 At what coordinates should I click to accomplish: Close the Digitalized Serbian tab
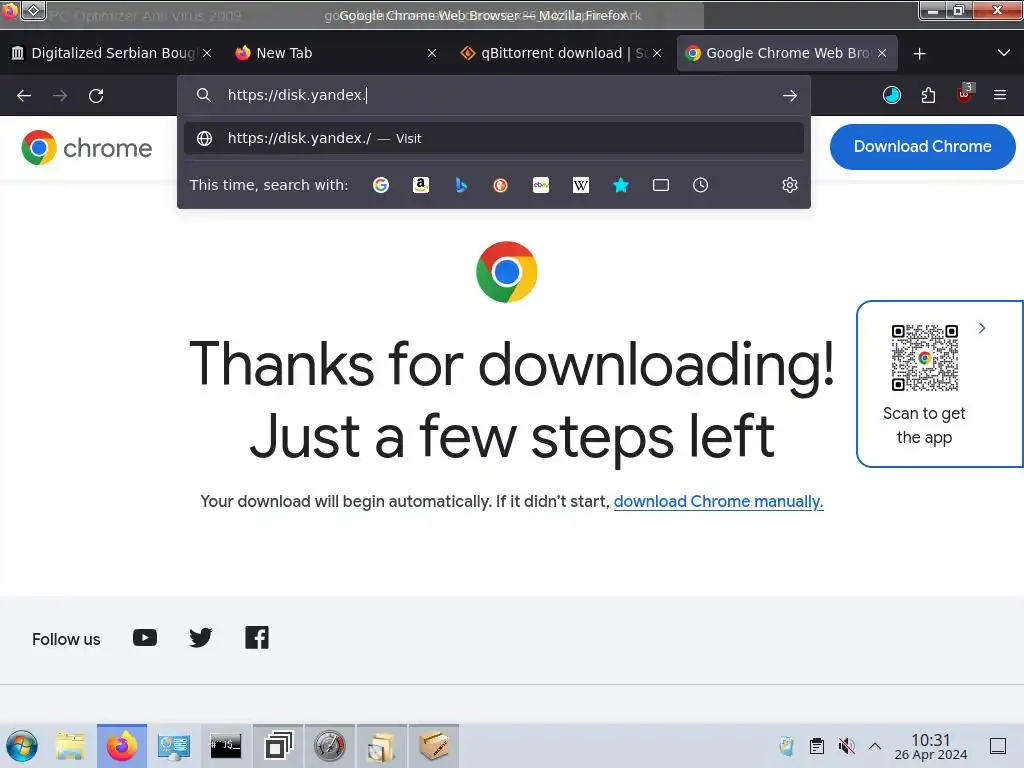coord(207,53)
